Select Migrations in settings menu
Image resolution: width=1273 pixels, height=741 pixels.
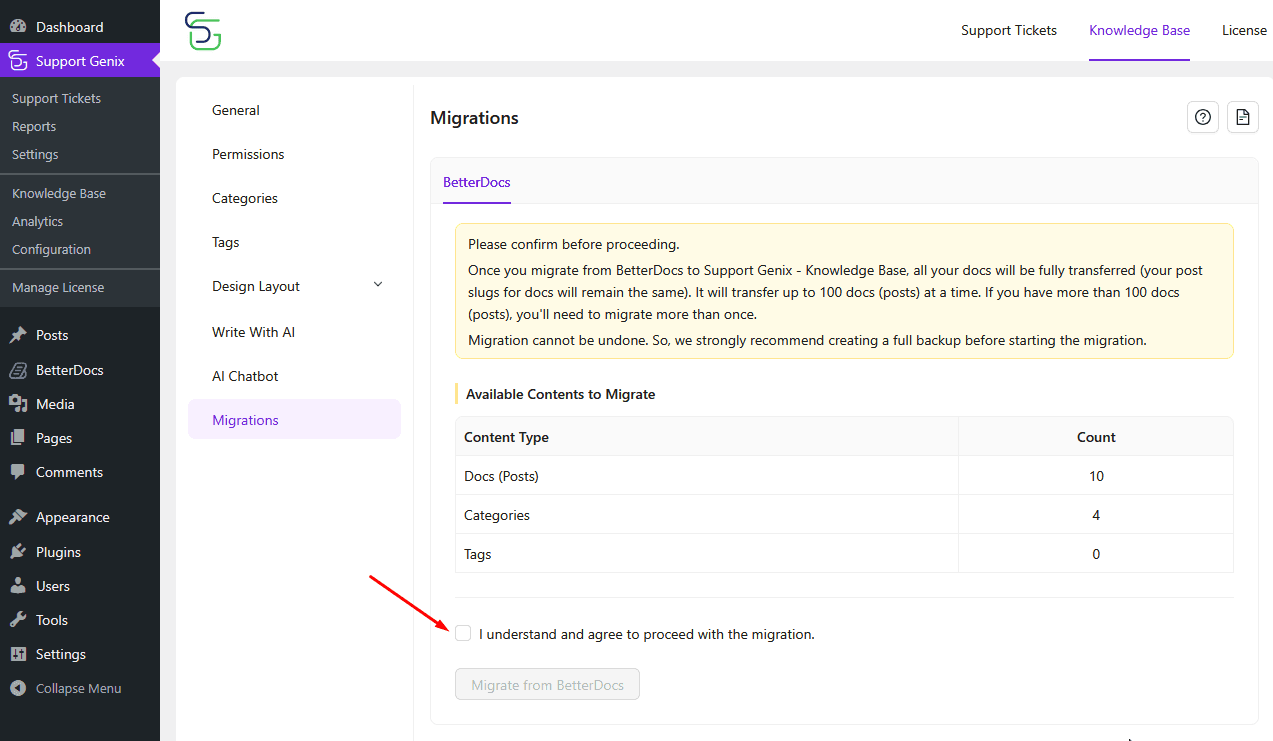pos(294,420)
